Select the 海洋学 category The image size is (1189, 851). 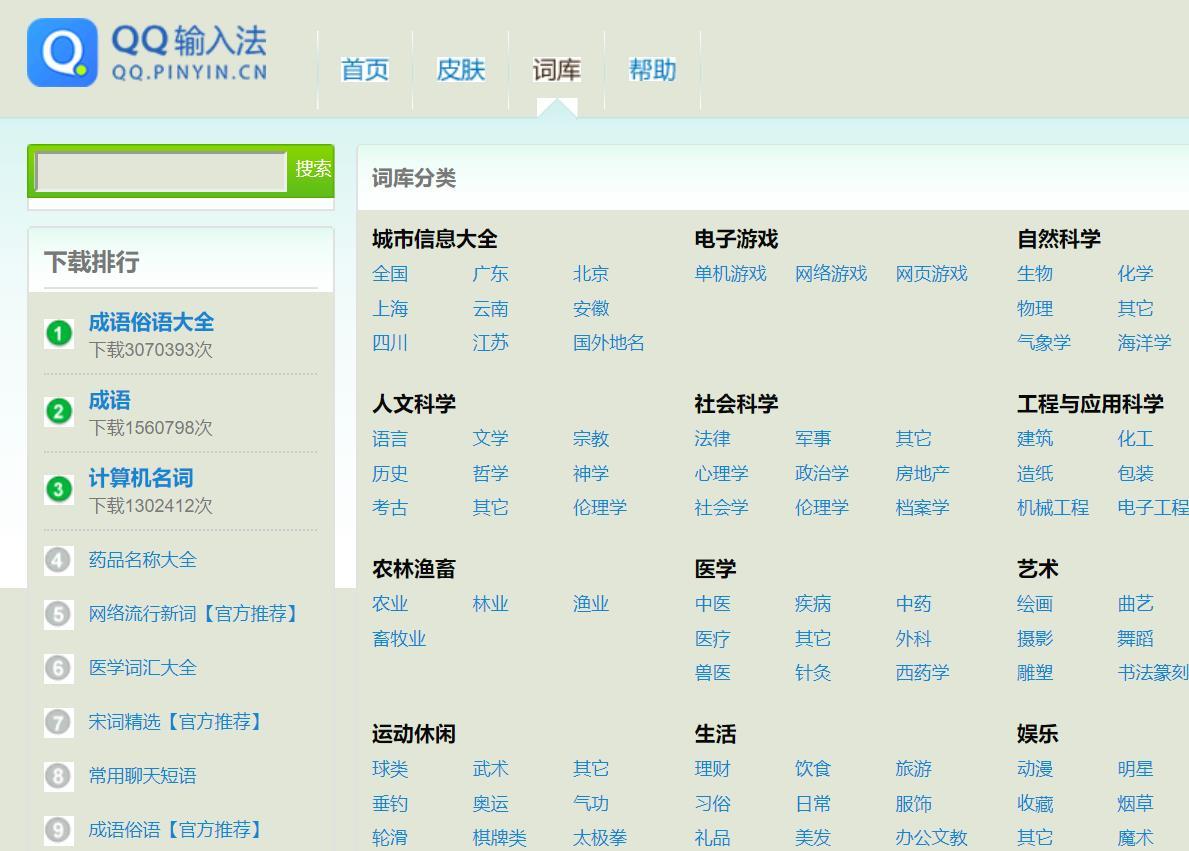click(x=1144, y=343)
